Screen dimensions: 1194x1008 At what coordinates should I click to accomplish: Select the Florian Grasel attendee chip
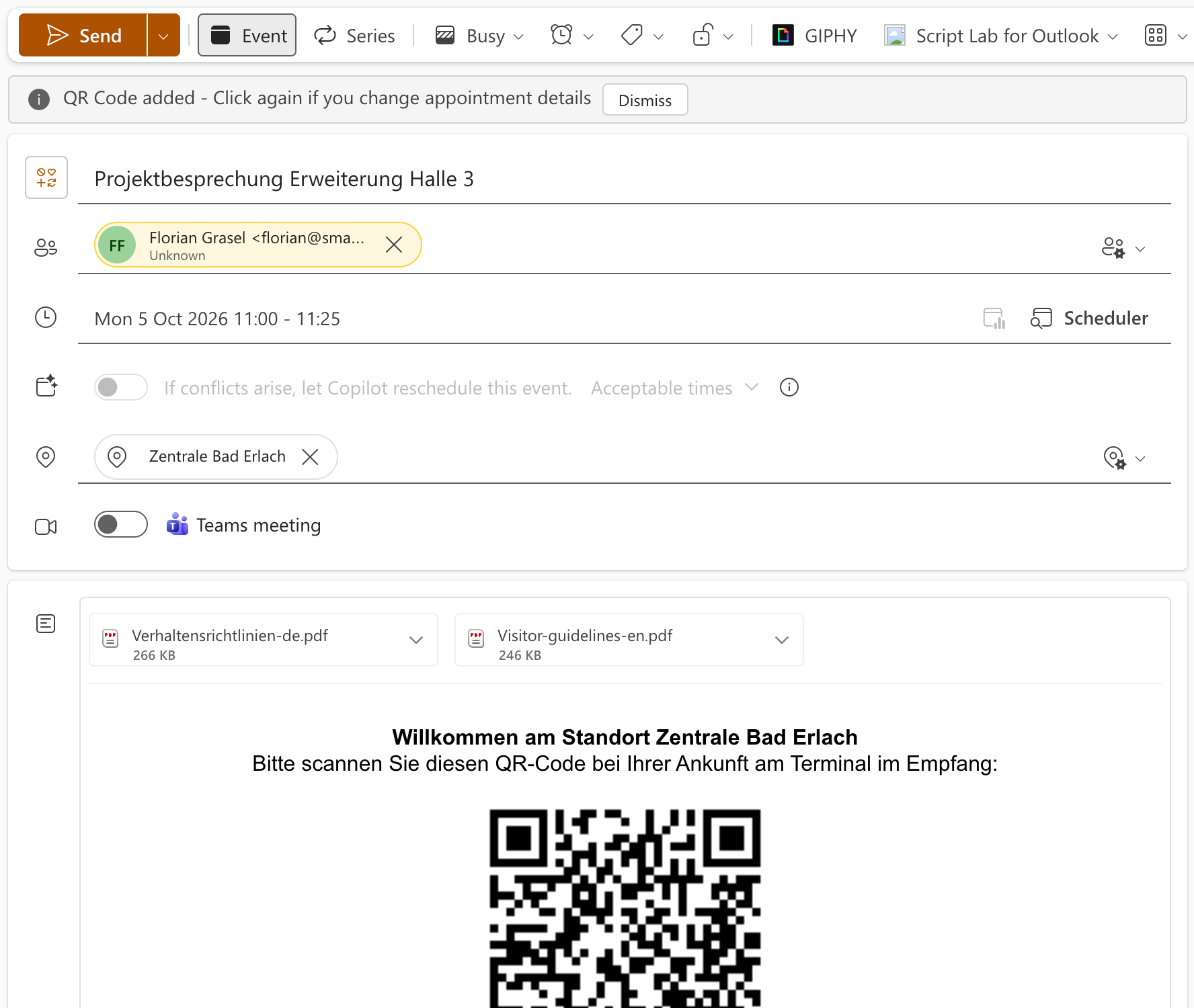257,245
